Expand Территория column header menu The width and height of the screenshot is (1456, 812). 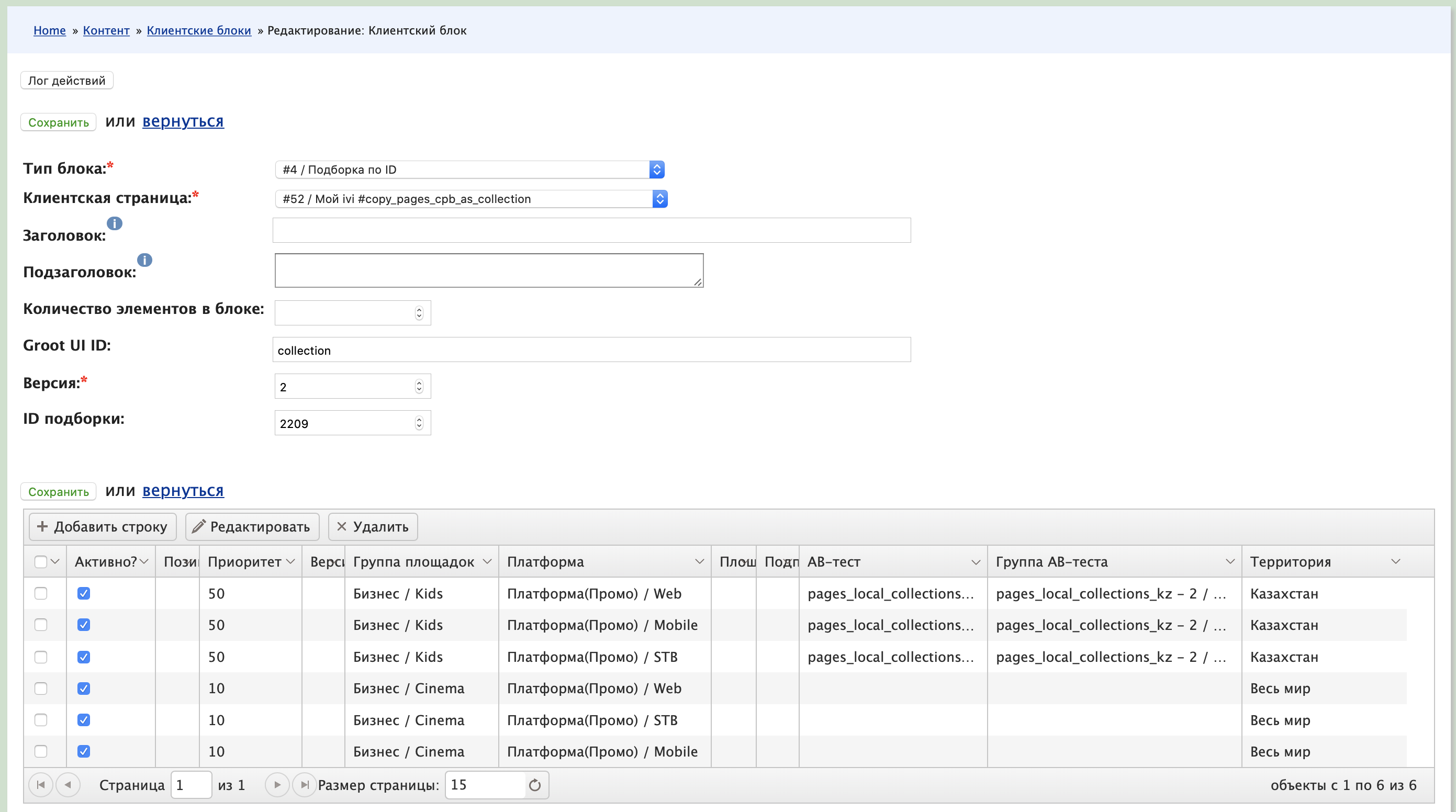pos(1395,562)
